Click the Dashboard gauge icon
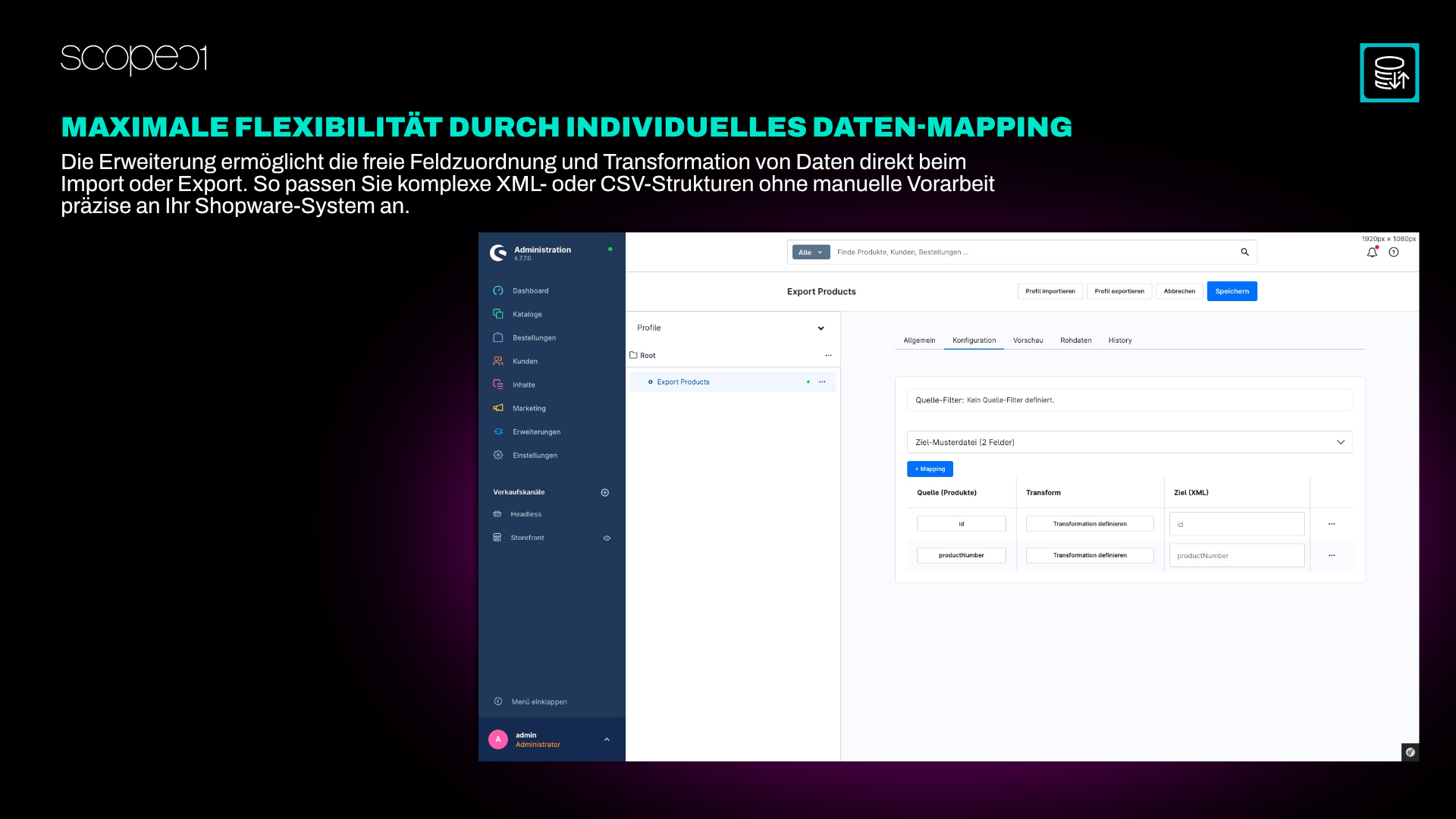 [x=498, y=290]
